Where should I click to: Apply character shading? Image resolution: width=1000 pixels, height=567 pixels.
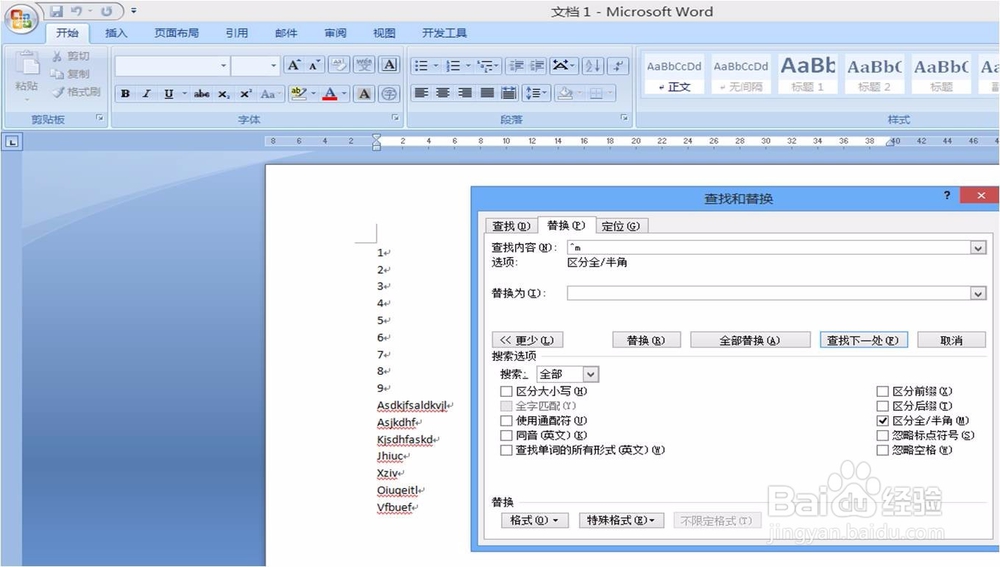pos(364,94)
